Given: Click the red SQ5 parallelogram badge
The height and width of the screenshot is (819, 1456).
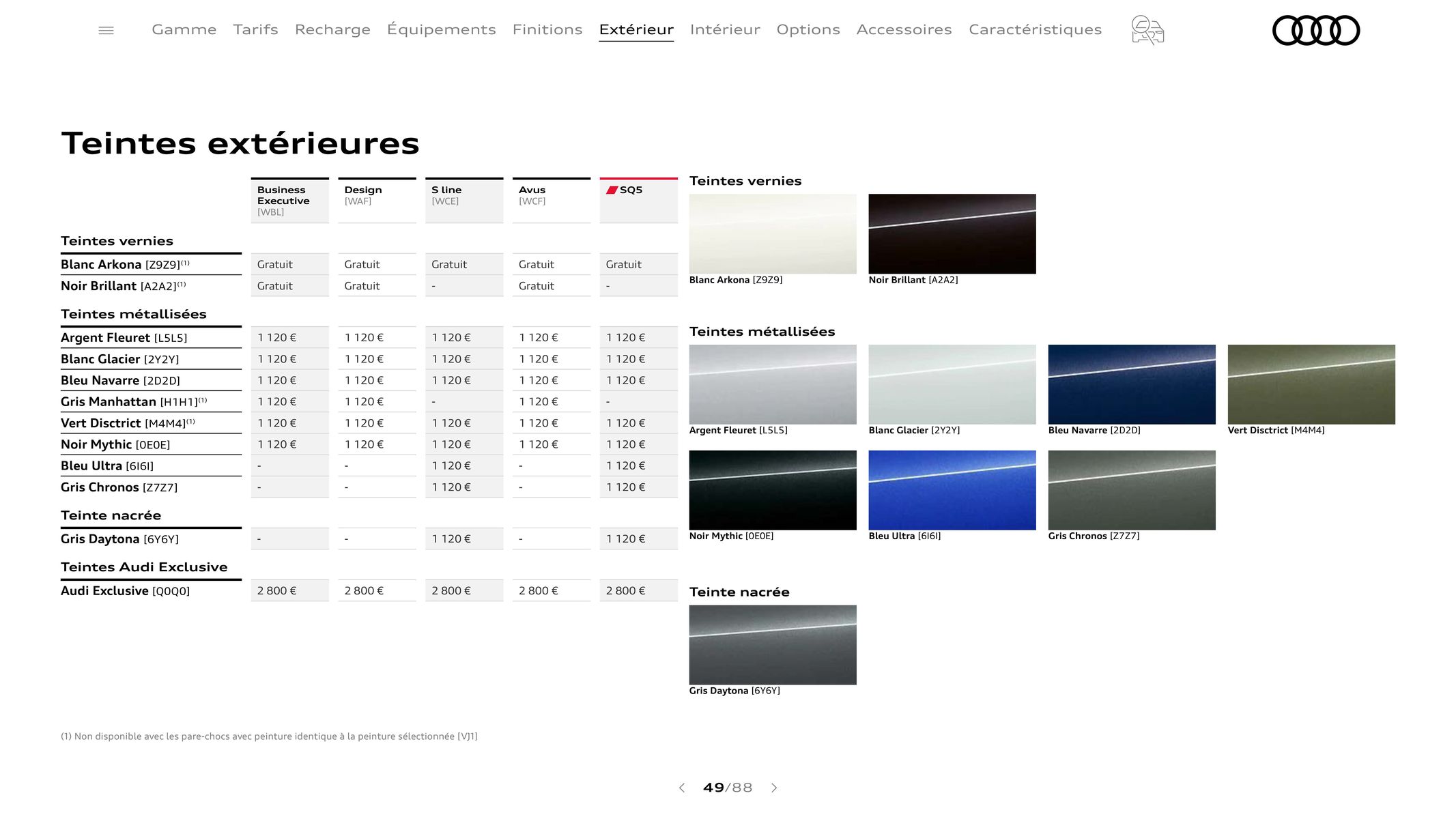Looking at the screenshot, I should 612,190.
